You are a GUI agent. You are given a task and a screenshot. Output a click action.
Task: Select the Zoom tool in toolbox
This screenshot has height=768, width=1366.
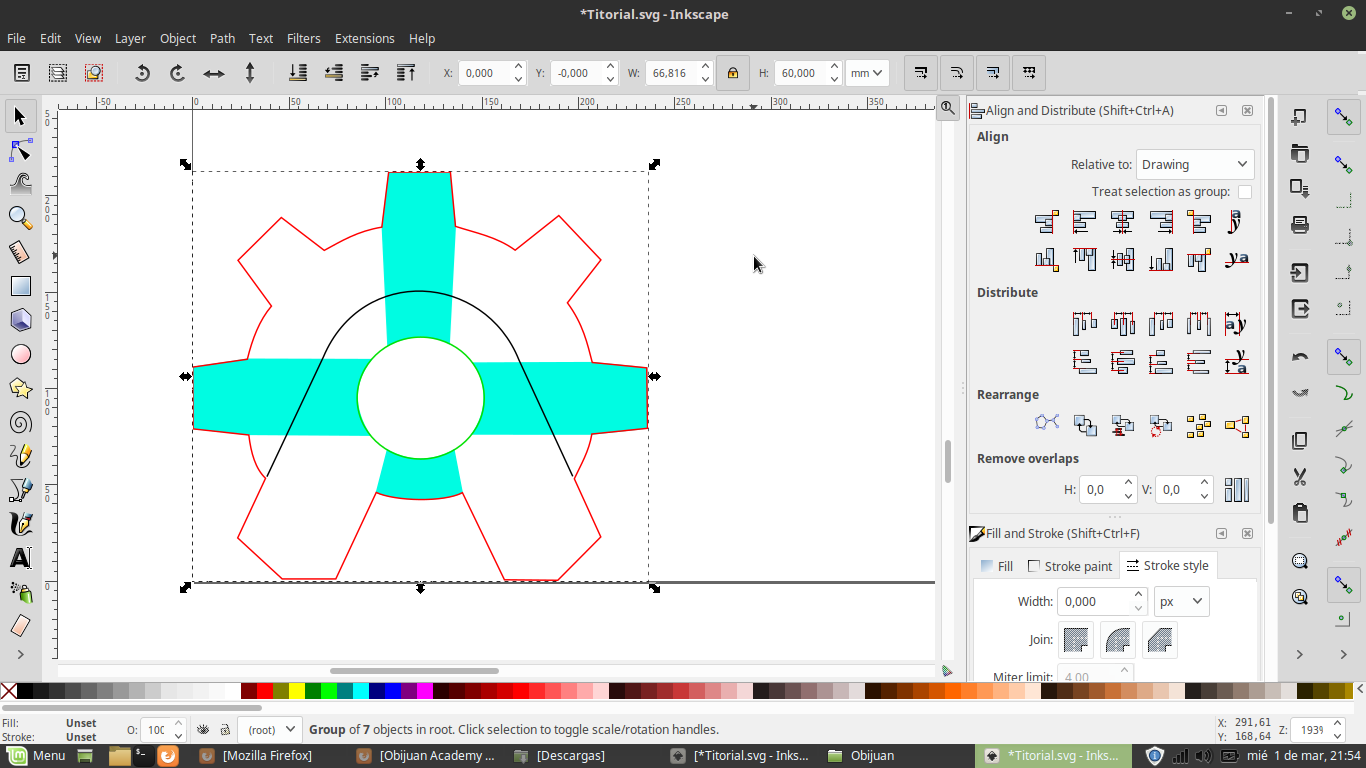(20, 218)
